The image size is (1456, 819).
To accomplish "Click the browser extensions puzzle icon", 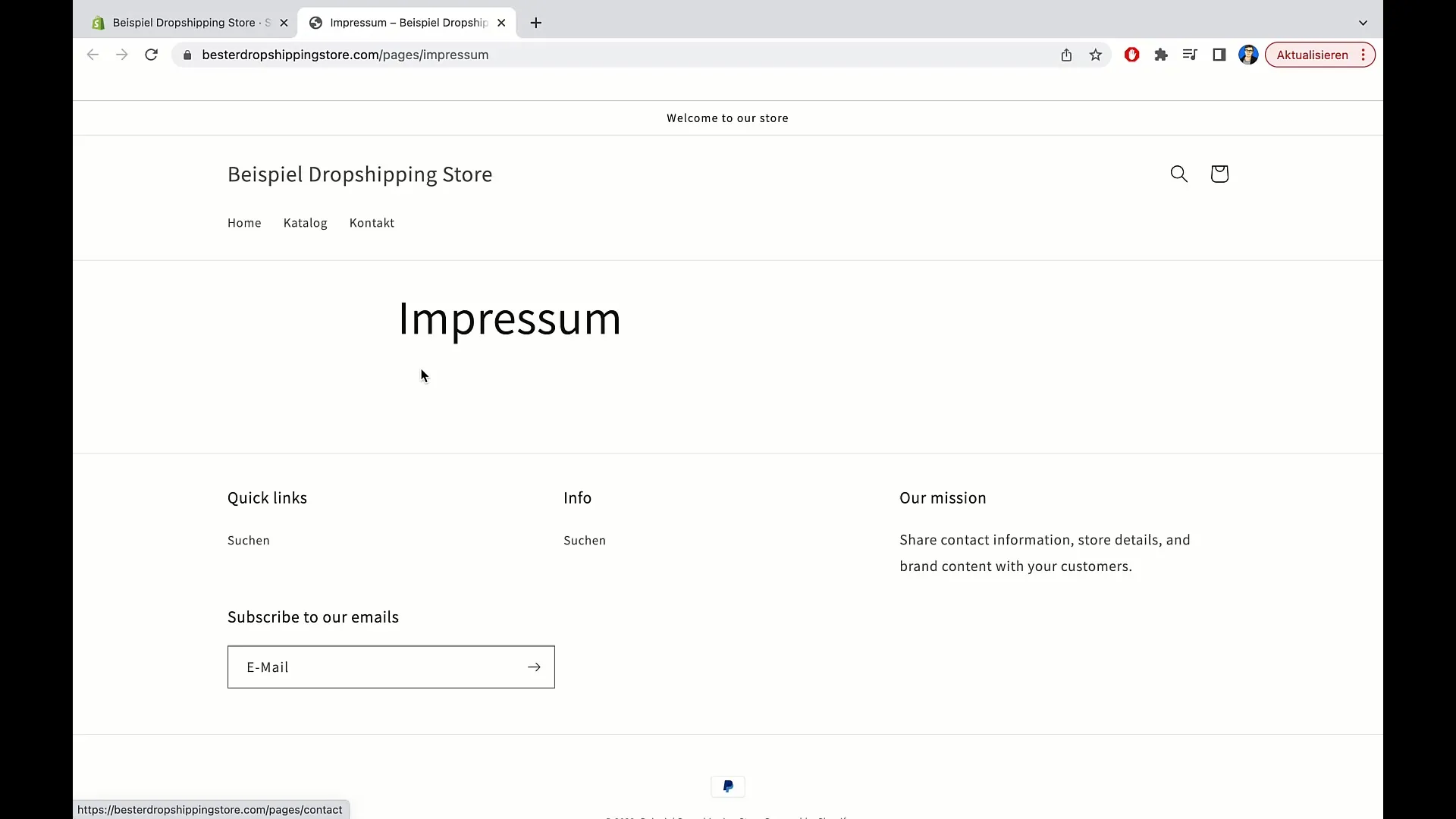I will coord(1161,55).
